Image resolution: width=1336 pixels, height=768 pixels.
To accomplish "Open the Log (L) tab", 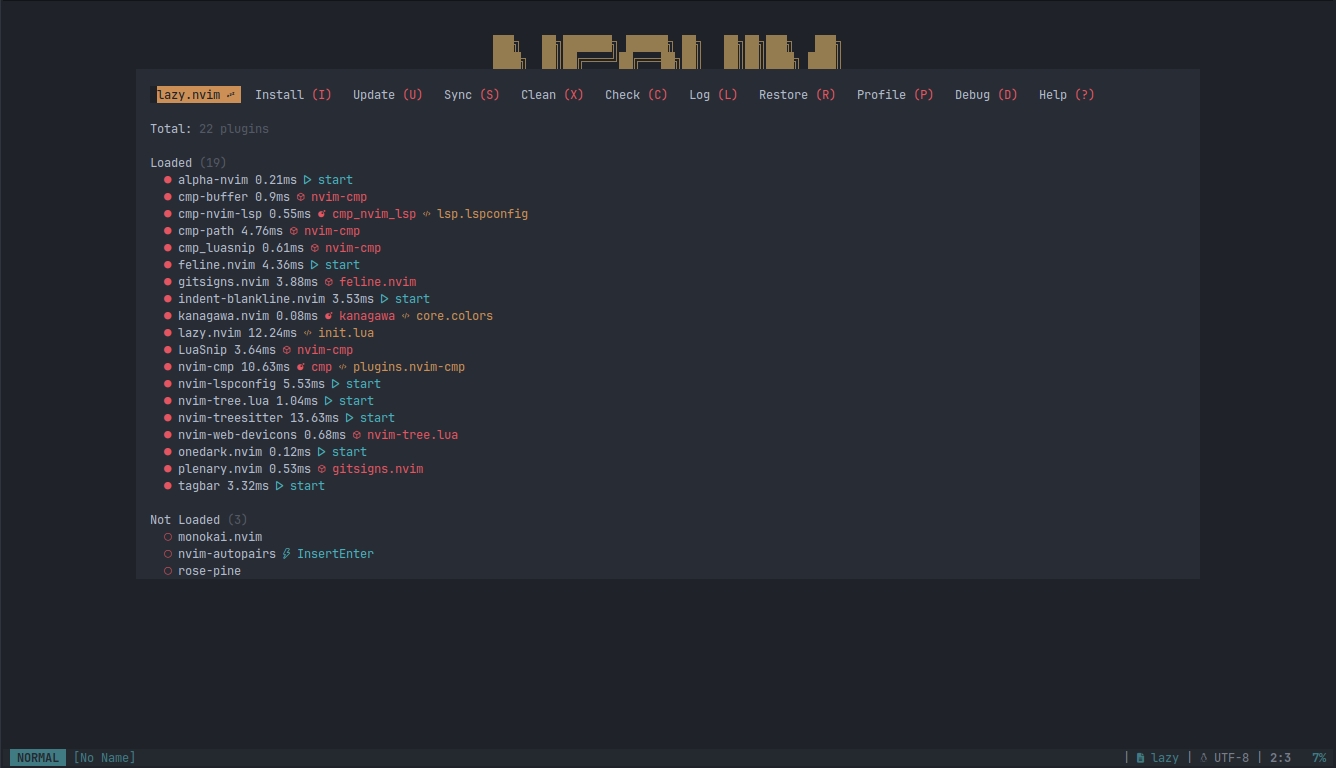I will coord(713,95).
